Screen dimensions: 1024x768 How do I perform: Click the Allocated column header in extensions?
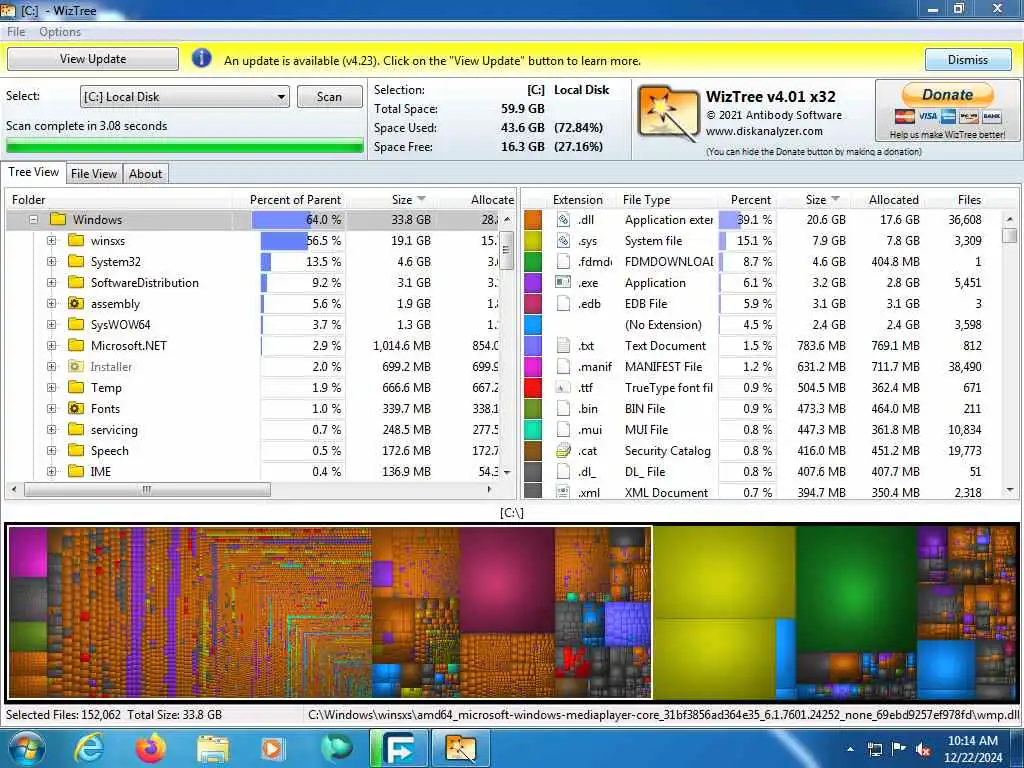(x=893, y=200)
